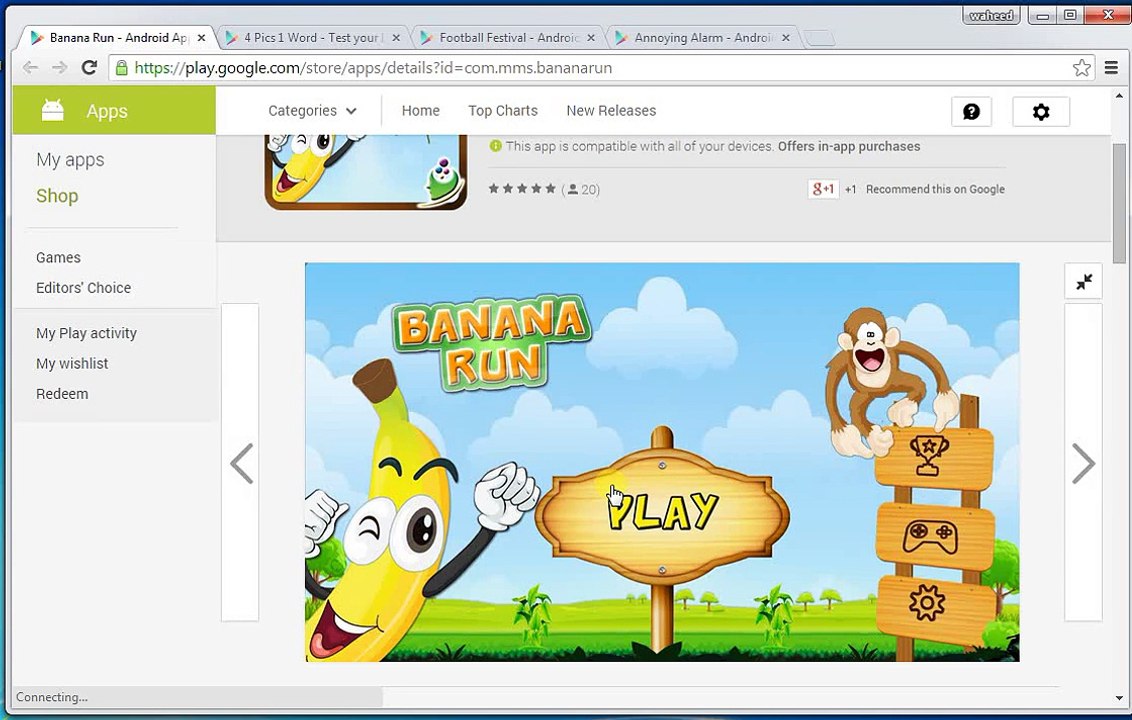Open Editors' Choice
Screen dimensions: 1132x720
(x=84, y=287)
